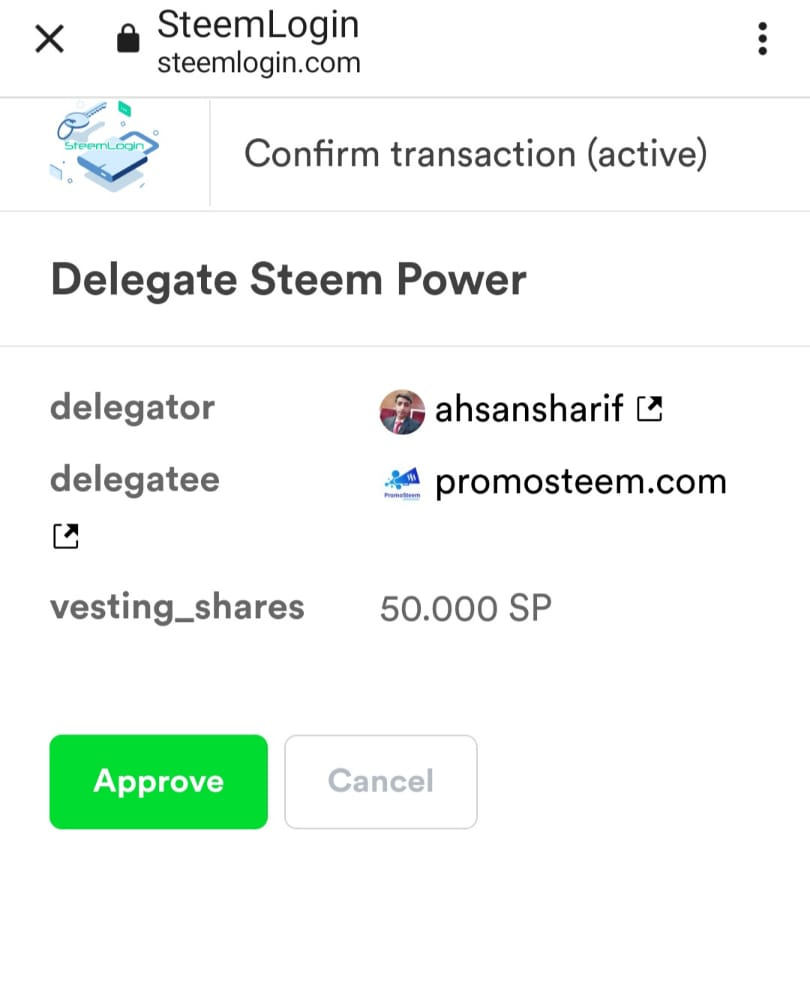The image size is (810, 1000).
Task: Open delegatee external link icon
Action: 65,536
